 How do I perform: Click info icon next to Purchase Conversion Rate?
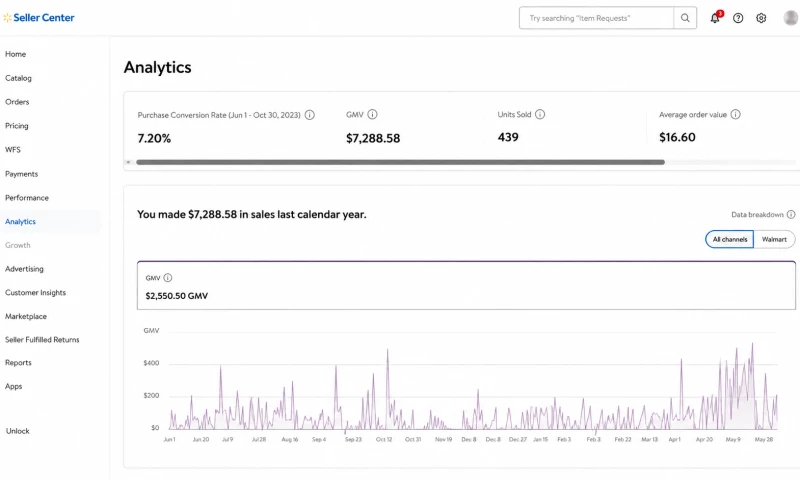click(310, 115)
